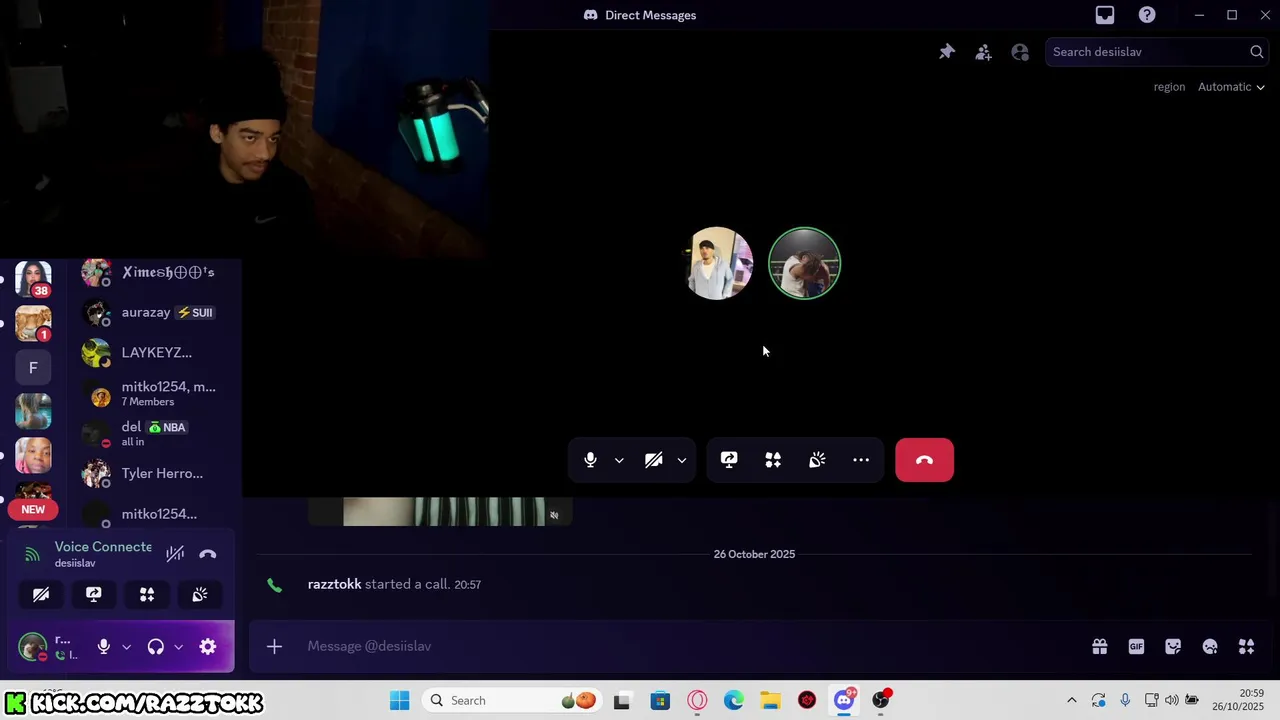Start activity from the voice panel
The width and height of the screenshot is (1280, 720).
click(x=147, y=595)
